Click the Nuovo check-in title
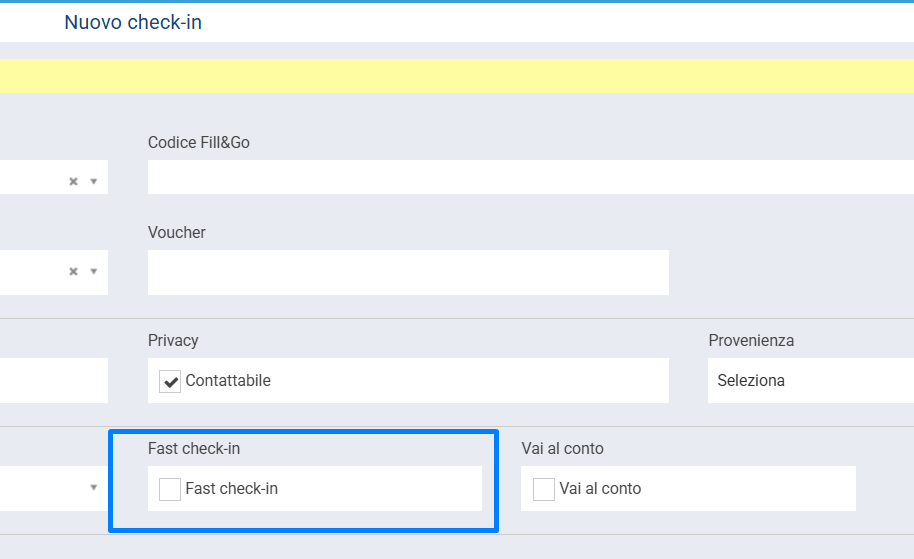The height and width of the screenshot is (559, 914). pyautogui.click(x=133, y=22)
